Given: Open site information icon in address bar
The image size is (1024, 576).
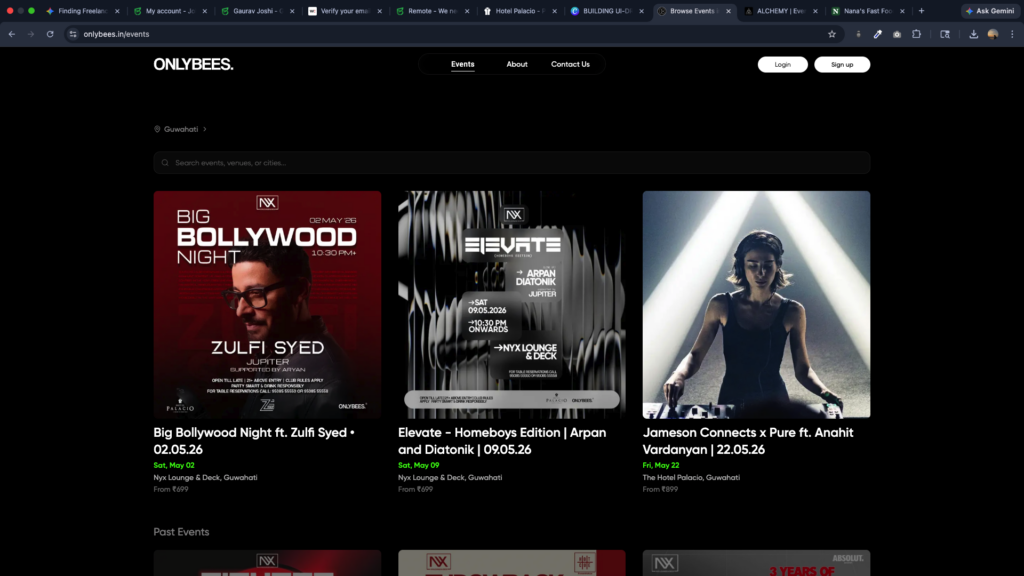Looking at the screenshot, I should [x=72, y=34].
